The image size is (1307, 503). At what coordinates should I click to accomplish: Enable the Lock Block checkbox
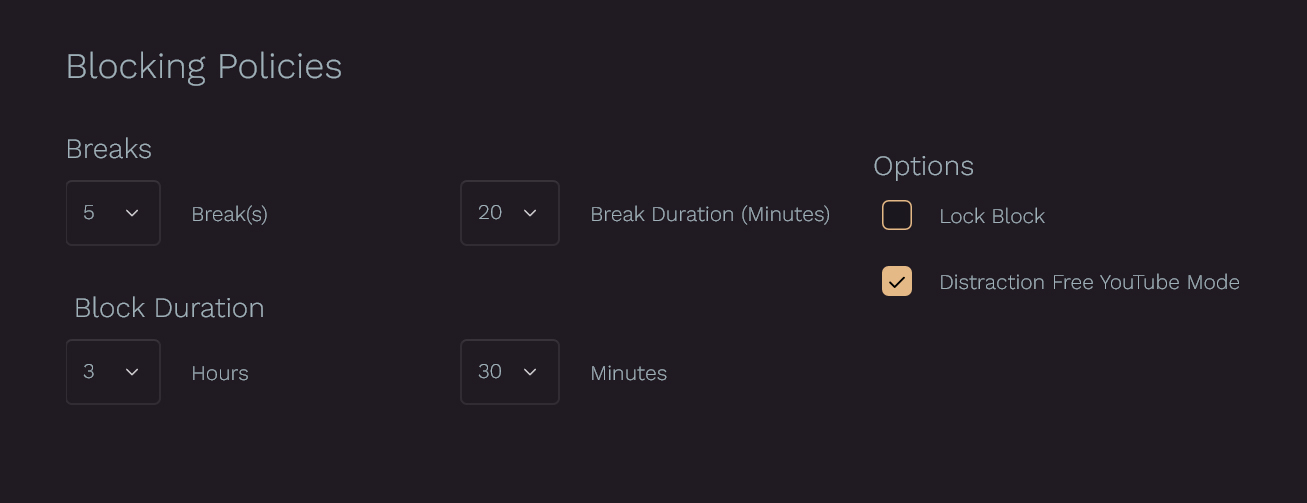coord(897,215)
